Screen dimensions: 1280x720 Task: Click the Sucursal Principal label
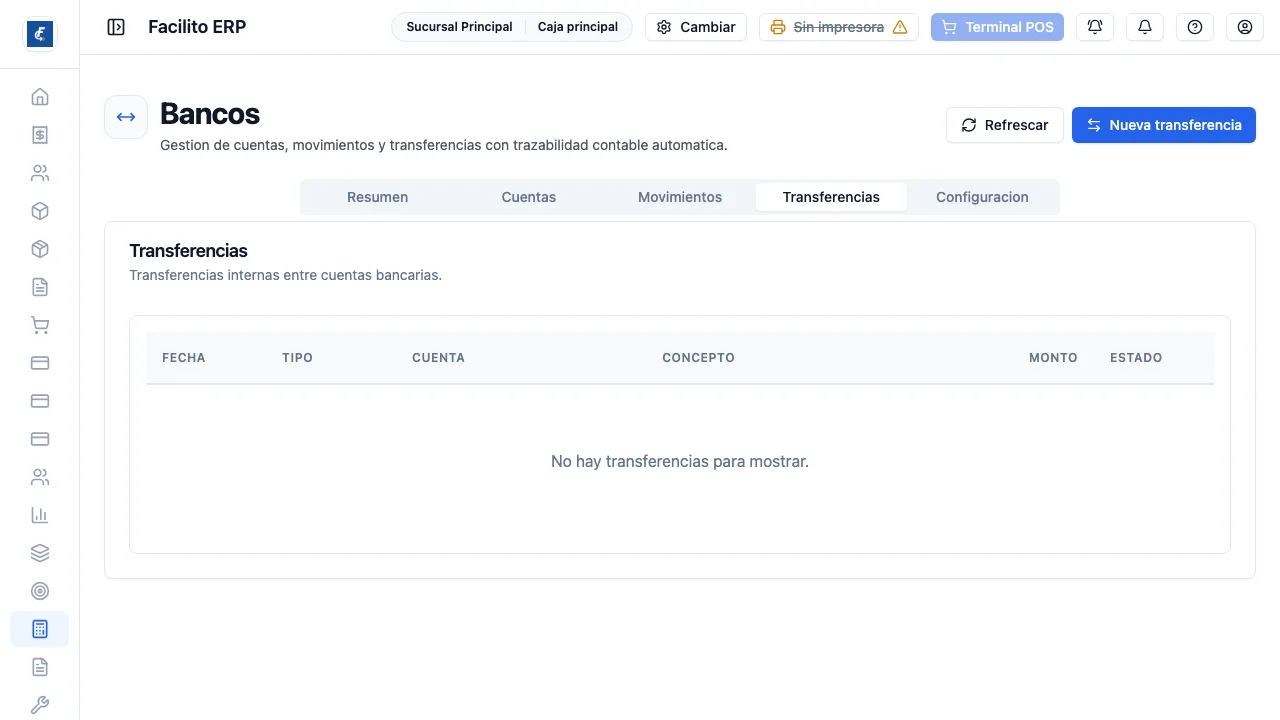(x=459, y=27)
